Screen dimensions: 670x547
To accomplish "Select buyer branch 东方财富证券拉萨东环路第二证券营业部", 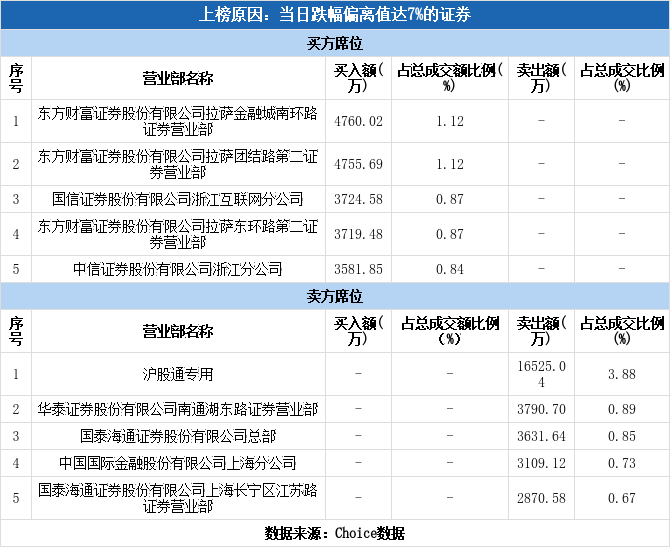I will pyautogui.click(x=178, y=234).
